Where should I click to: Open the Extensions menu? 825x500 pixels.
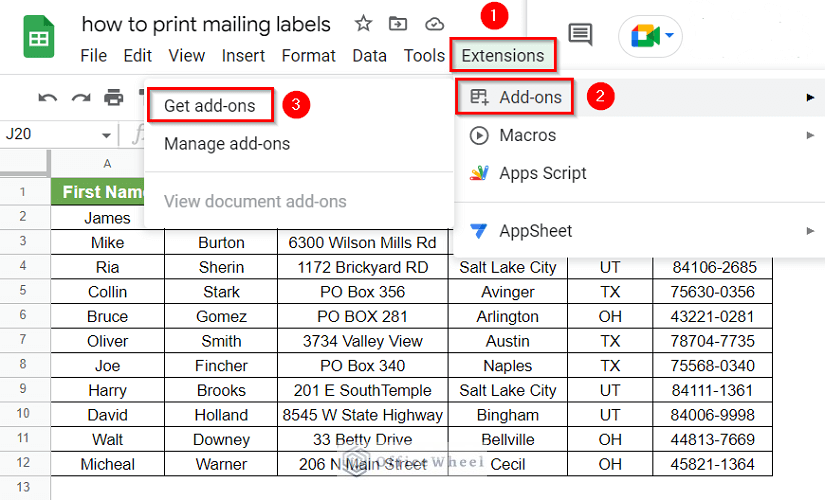click(503, 55)
